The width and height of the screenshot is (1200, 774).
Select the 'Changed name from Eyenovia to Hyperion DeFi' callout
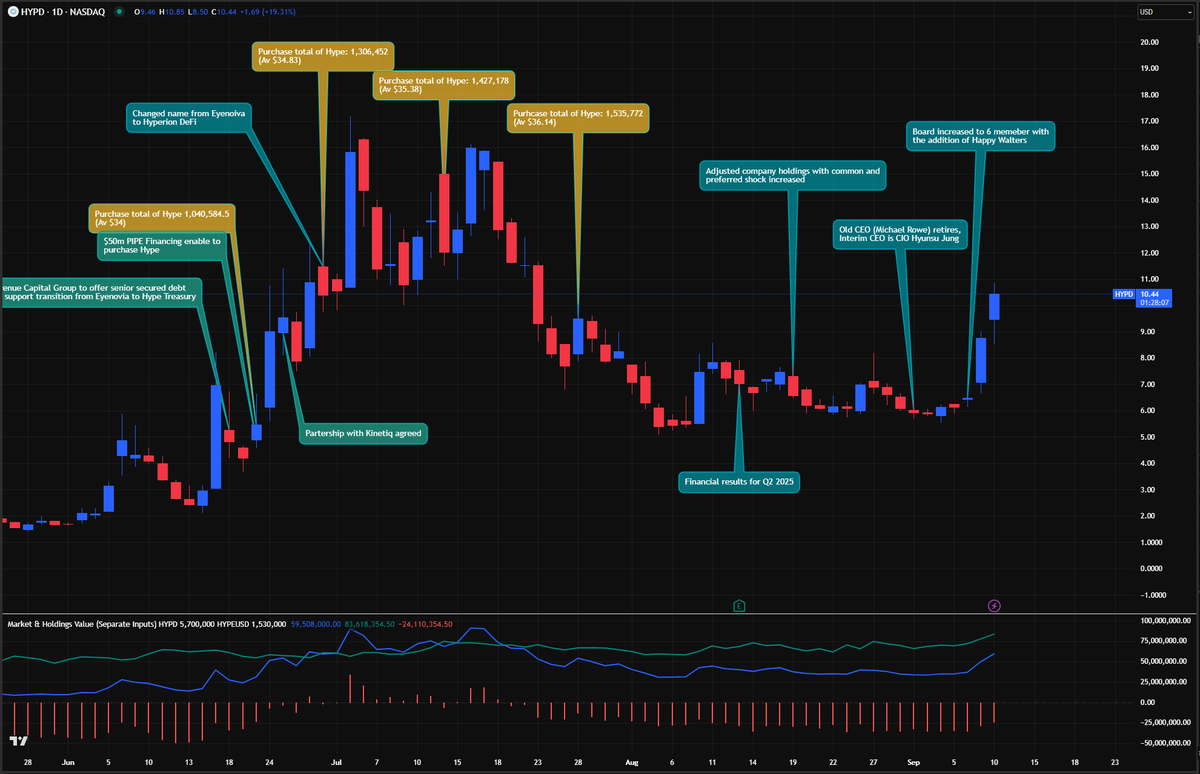point(188,117)
